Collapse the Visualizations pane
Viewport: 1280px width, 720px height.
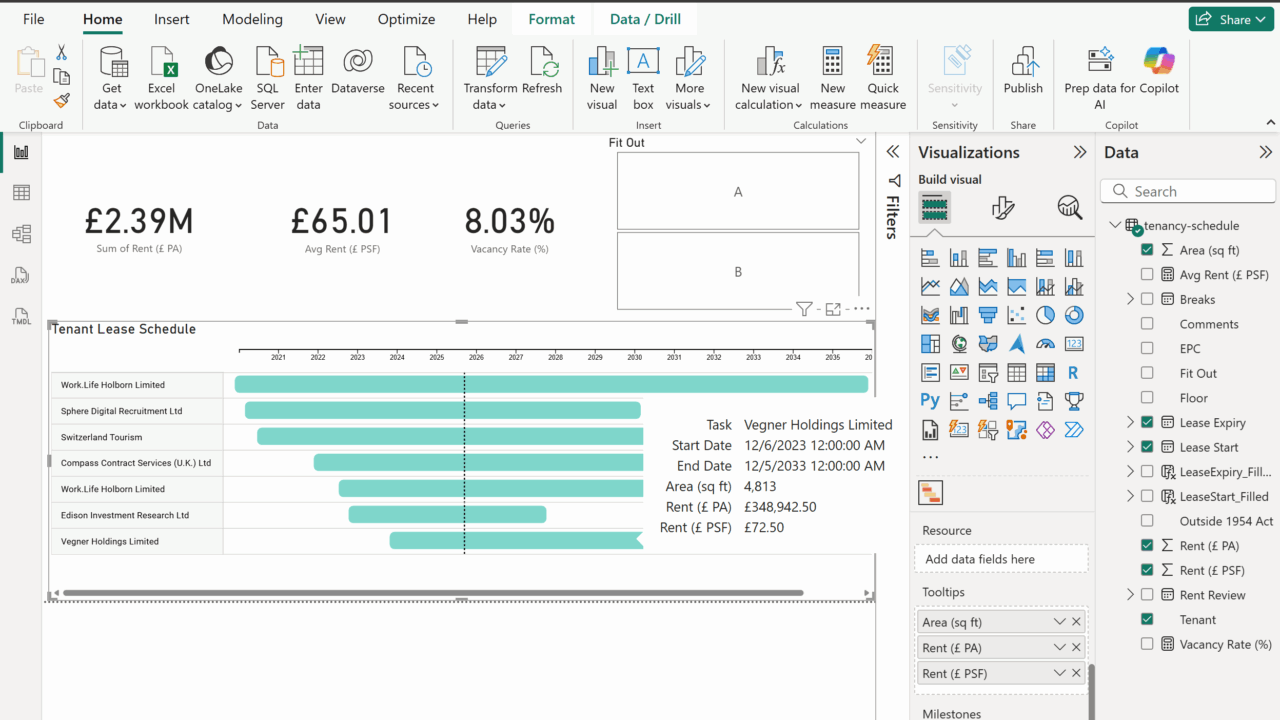(x=1080, y=153)
